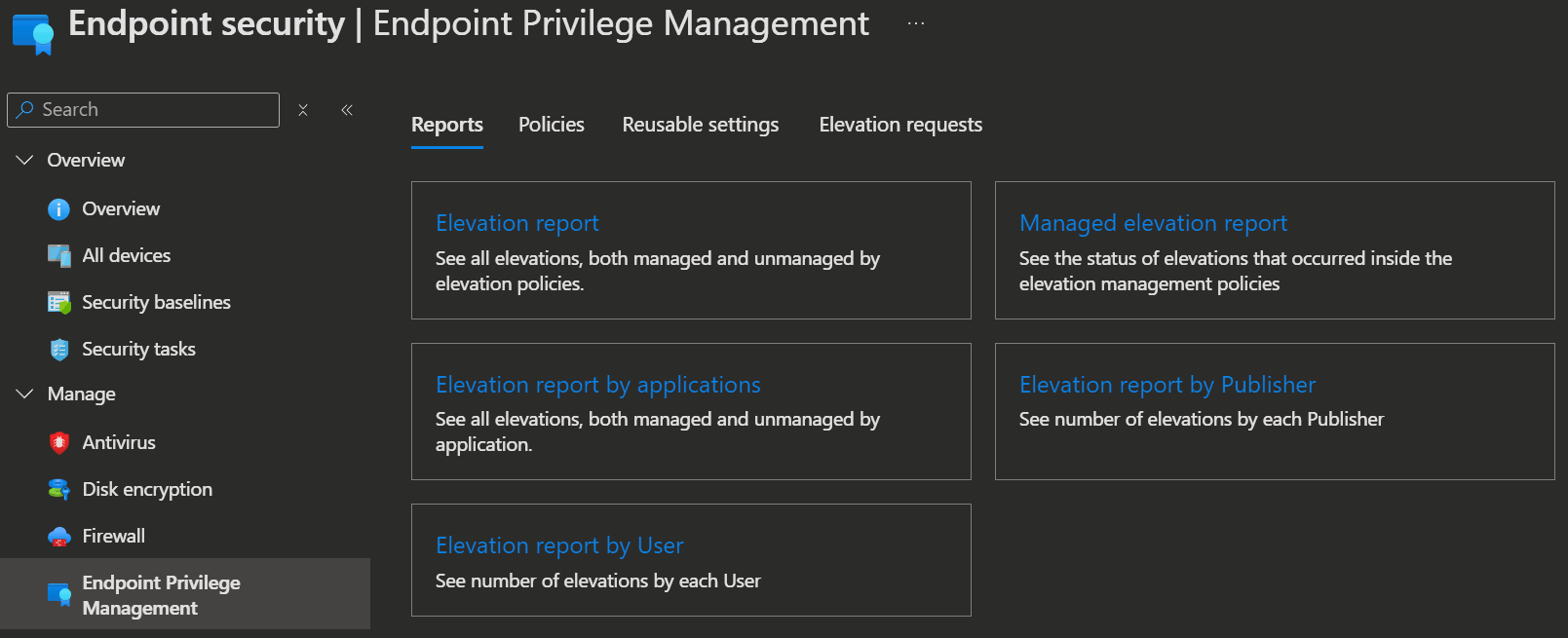Open Elevation report by User
The height and width of the screenshot is (638, 1568).
(559, 545)
